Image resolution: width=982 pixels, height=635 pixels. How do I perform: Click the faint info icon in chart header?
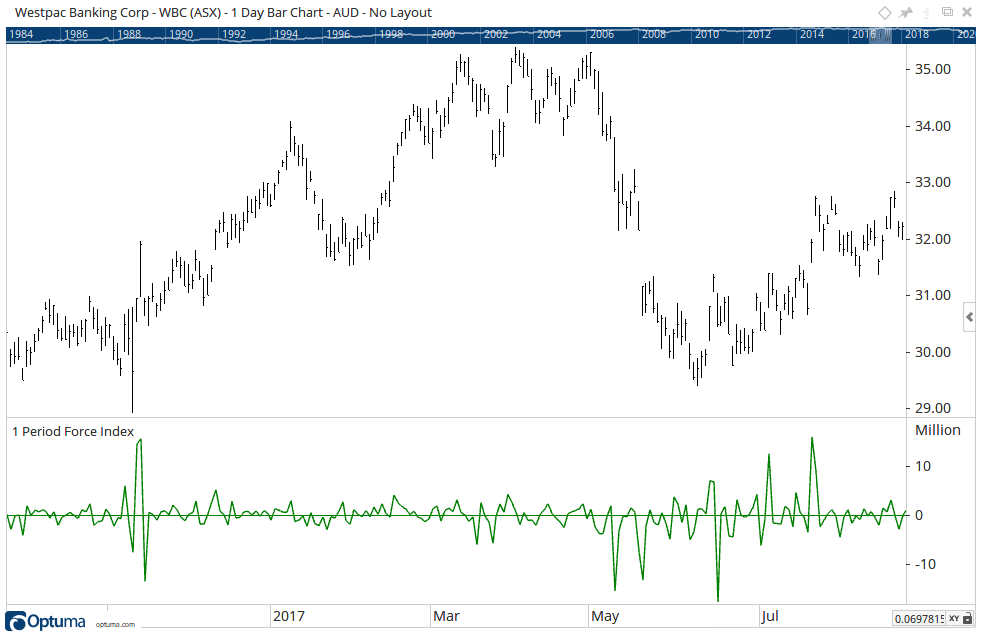tap(927, 12)
